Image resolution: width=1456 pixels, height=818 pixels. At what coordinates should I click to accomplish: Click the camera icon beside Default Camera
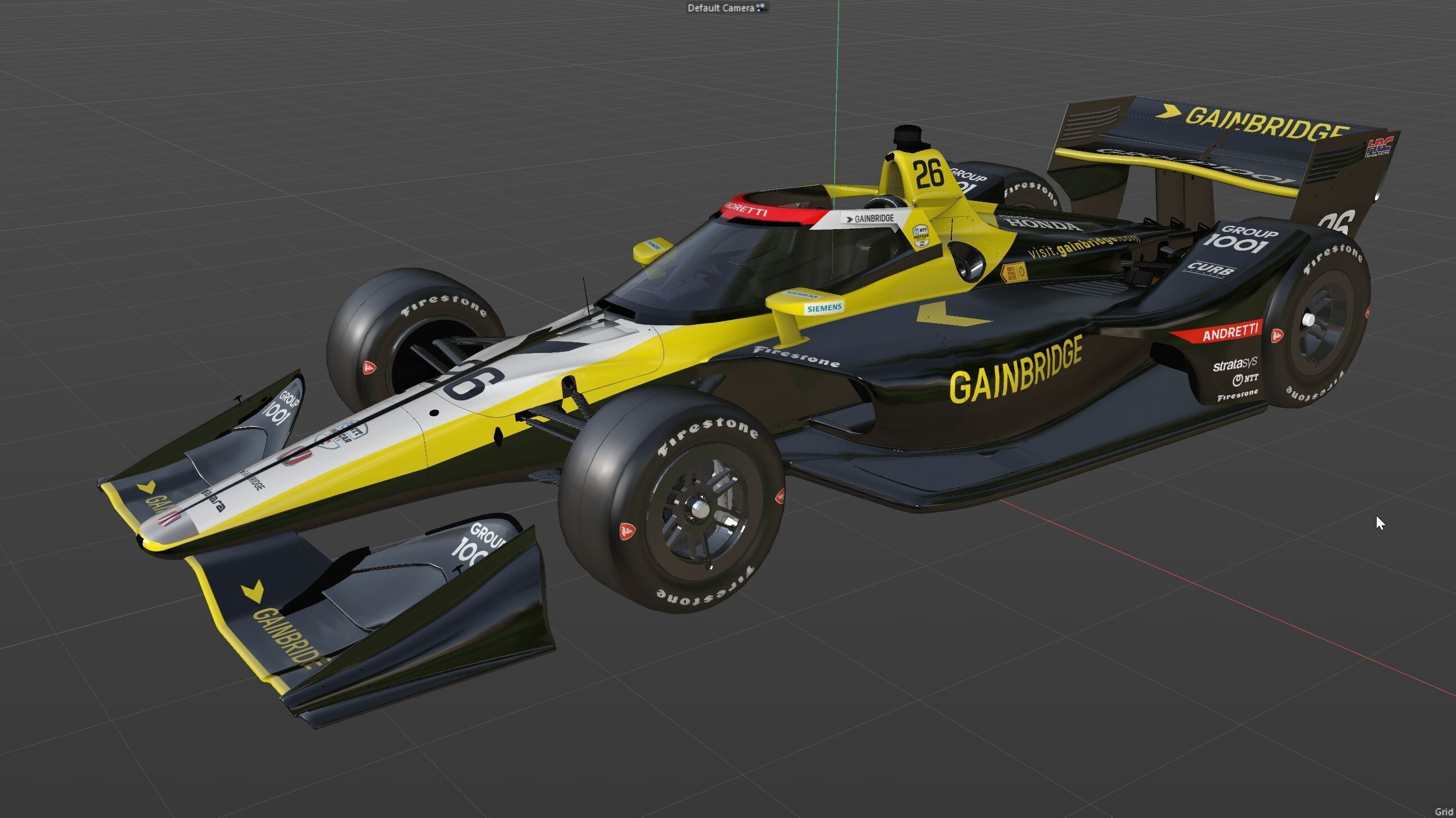[x=761, y=8]
